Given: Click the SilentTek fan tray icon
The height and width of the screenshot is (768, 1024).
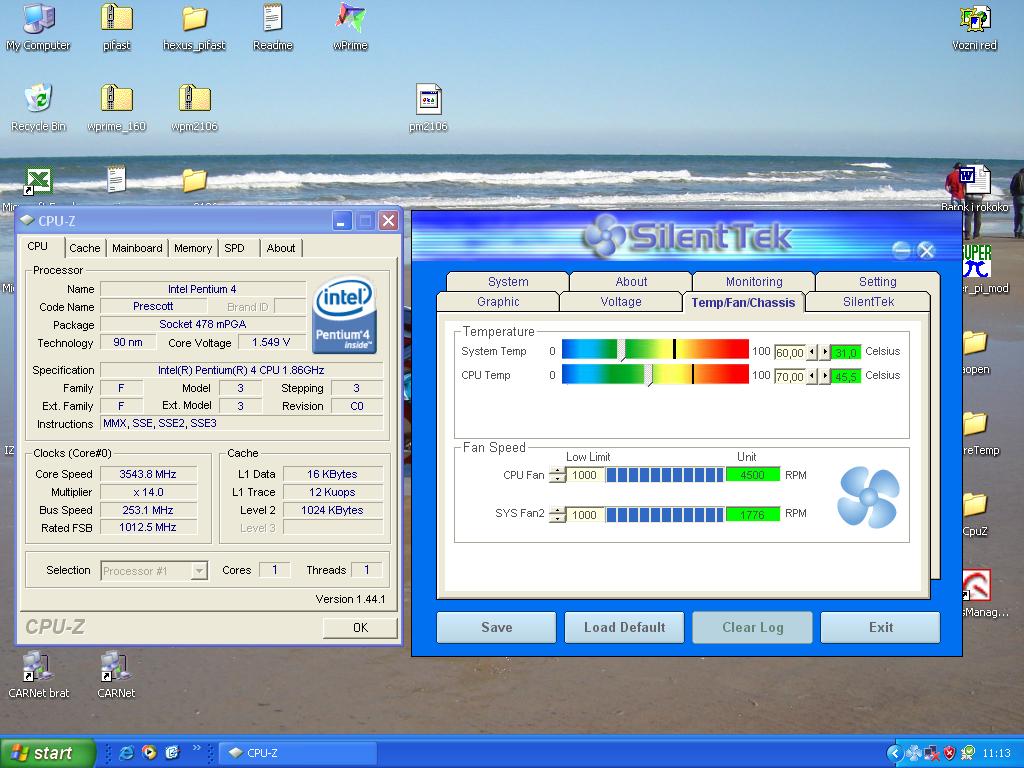Looking at the screenshot, I should [914, 753].
